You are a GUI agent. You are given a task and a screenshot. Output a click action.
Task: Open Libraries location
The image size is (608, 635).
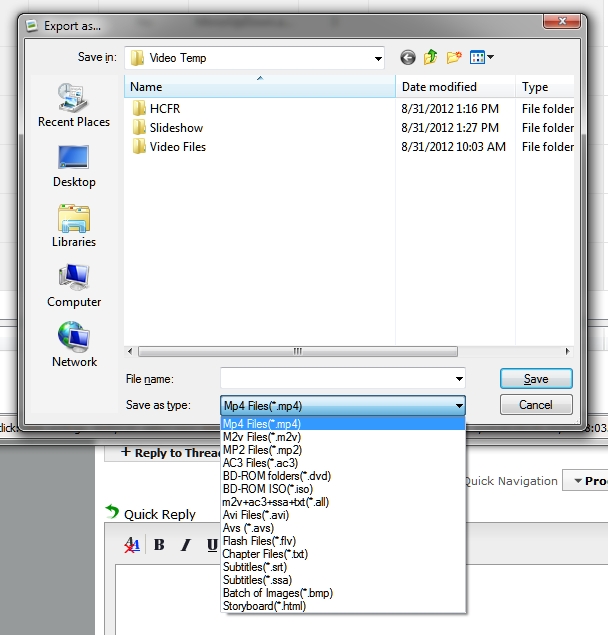(74, 226)
